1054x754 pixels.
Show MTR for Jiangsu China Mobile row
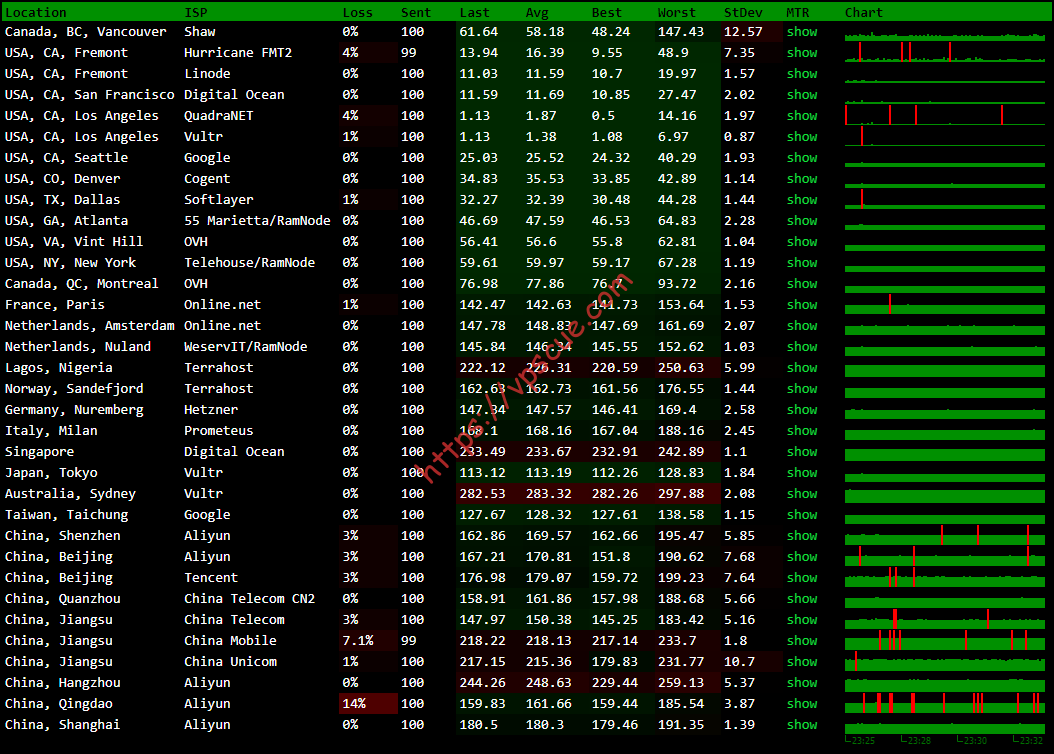point(802,640)
